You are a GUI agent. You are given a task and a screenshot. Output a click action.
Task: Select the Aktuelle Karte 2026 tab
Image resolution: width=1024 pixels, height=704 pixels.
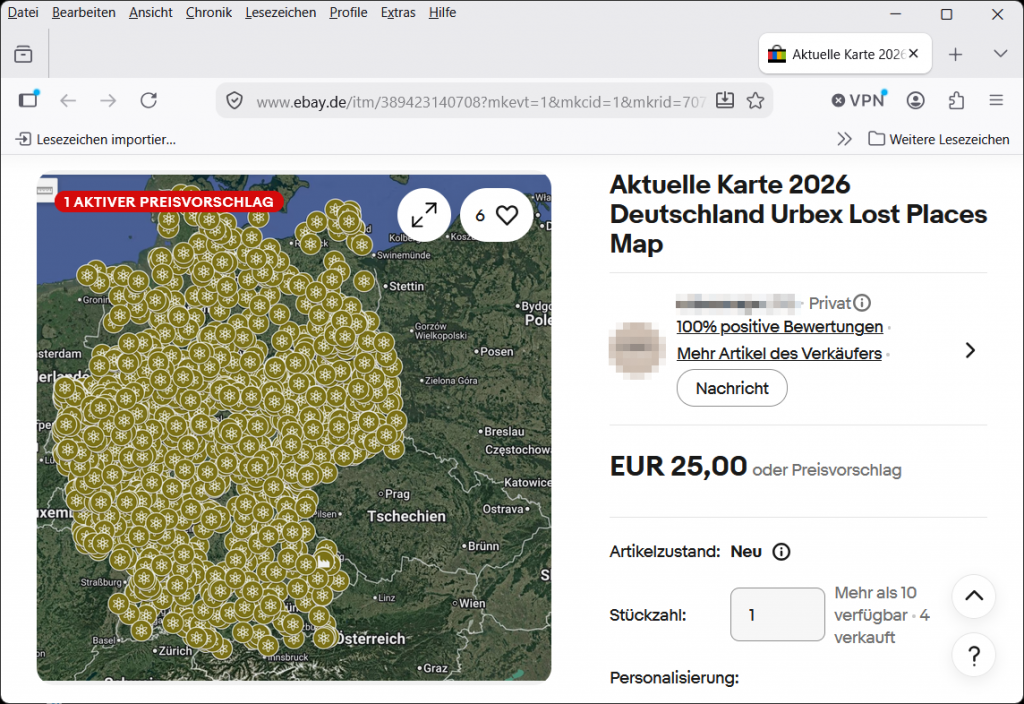[x=845, y=54]
